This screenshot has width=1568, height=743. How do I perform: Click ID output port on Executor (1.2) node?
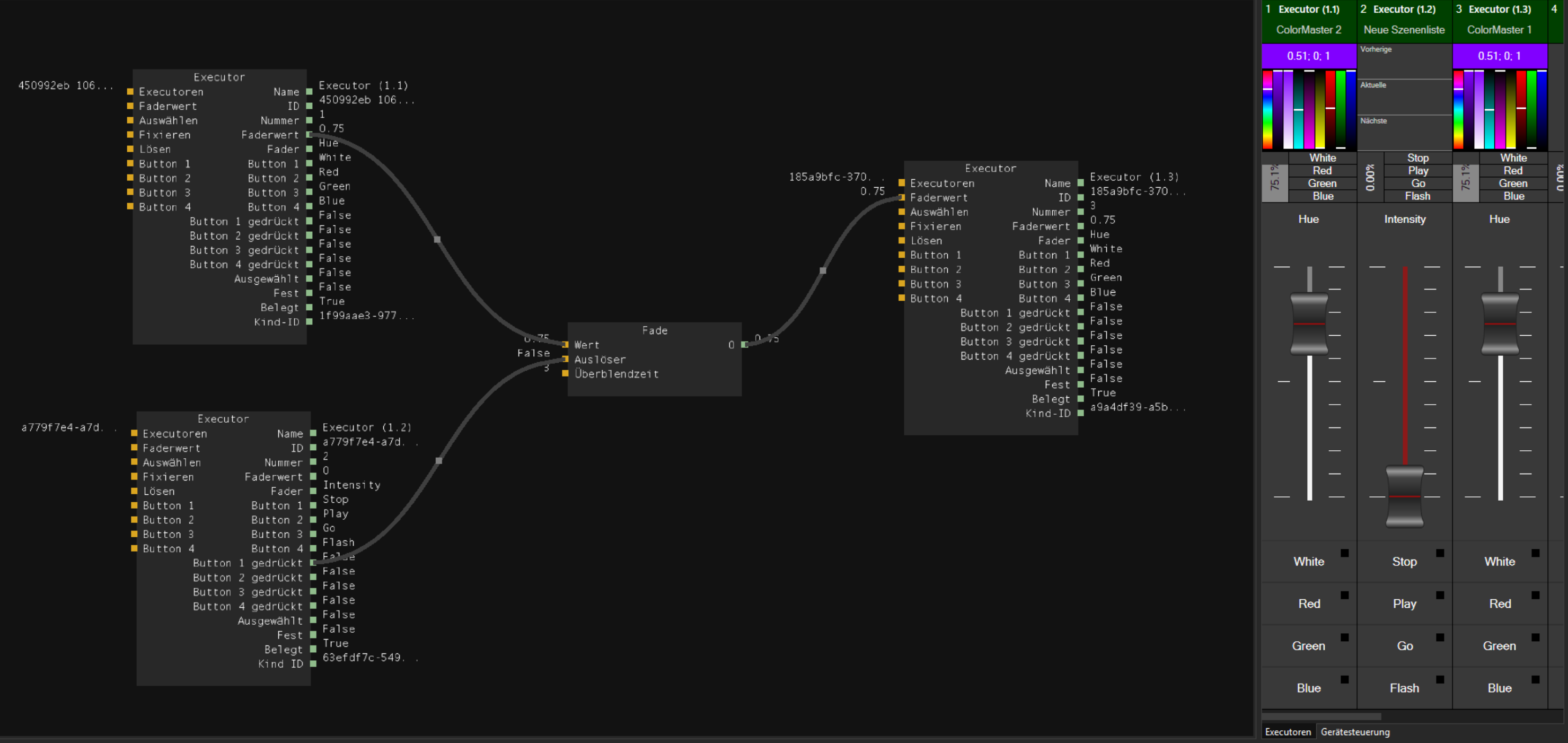313,448
